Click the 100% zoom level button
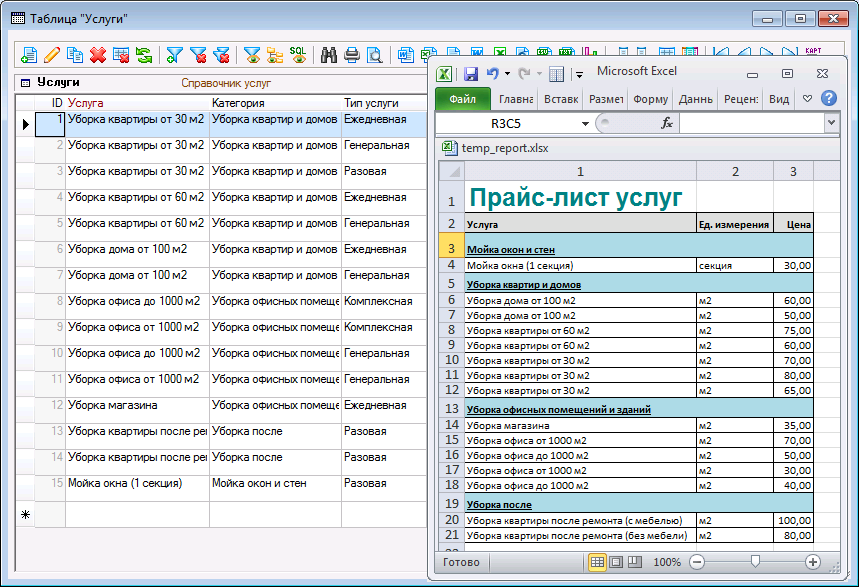Screen dimensions: 860x587 pyautogui.click(x=667, y=563)
